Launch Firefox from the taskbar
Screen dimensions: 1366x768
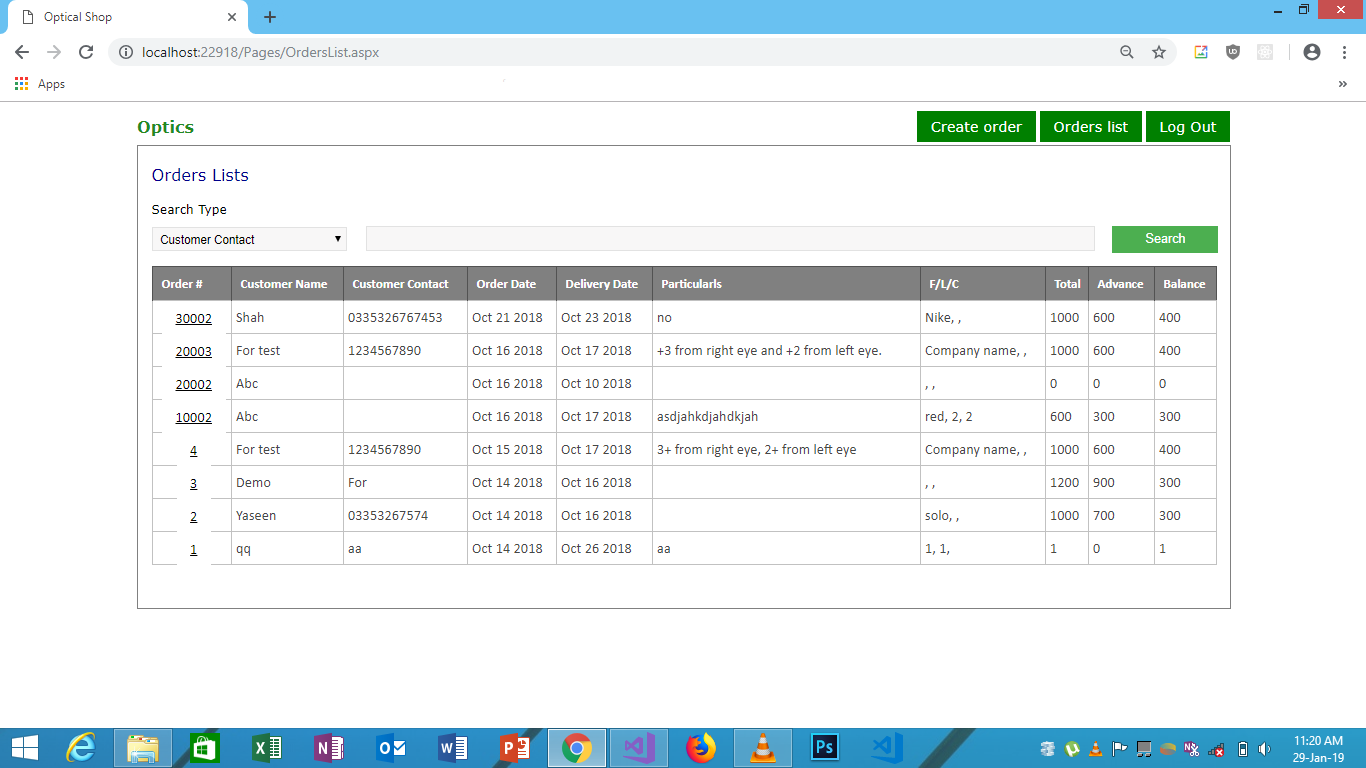(702, 748)
